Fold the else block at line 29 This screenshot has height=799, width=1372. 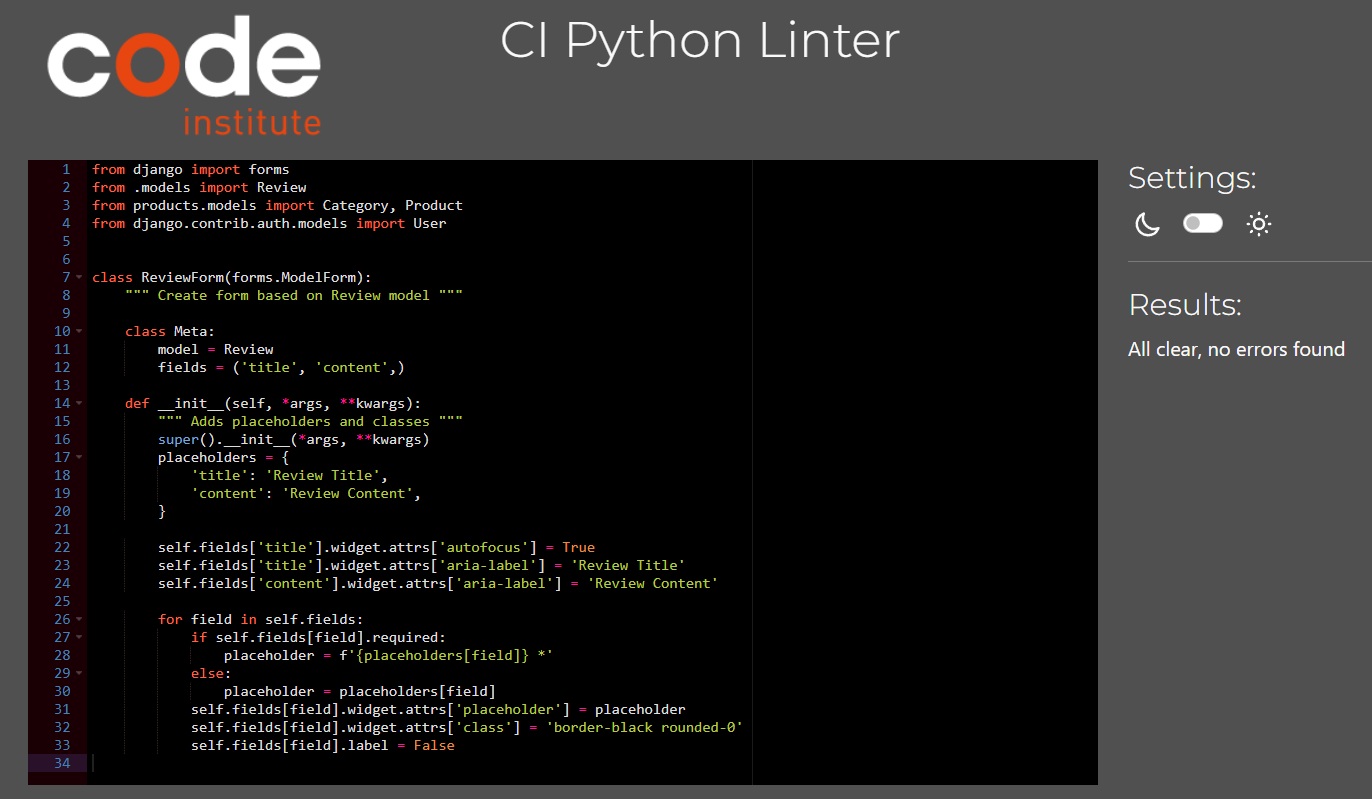coord(79,673)
